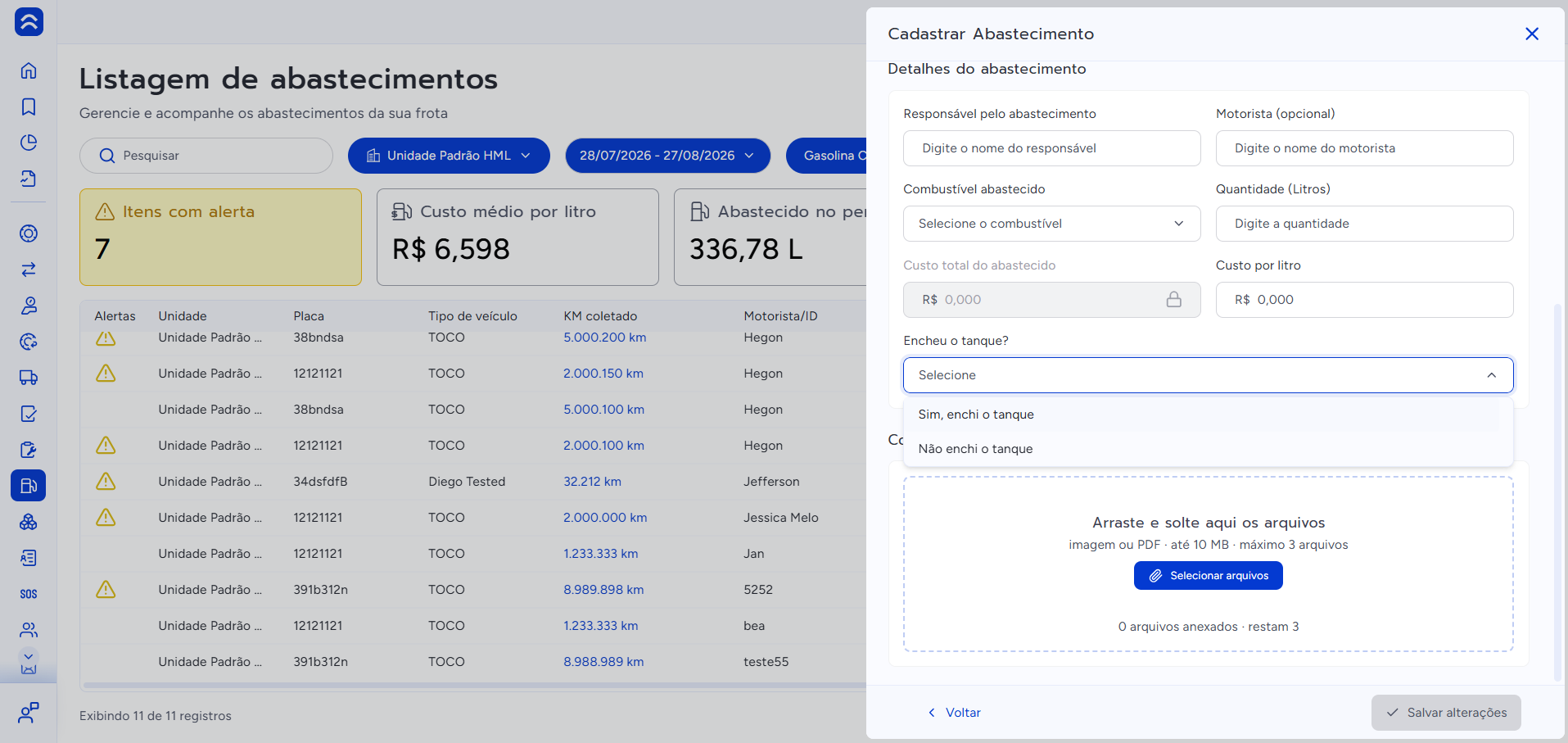Image resolution: width=1568 pixels, height=743 pixels.
Task: Open the Unidade Padrão HML filter dropdown
Action: pos(449,156)
